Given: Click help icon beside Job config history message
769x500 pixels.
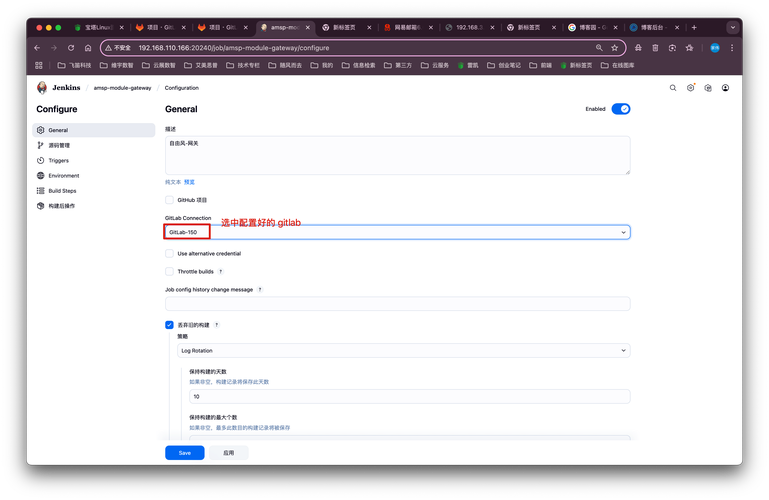Looking at the screenshot, I should click(x=260, y=289).
